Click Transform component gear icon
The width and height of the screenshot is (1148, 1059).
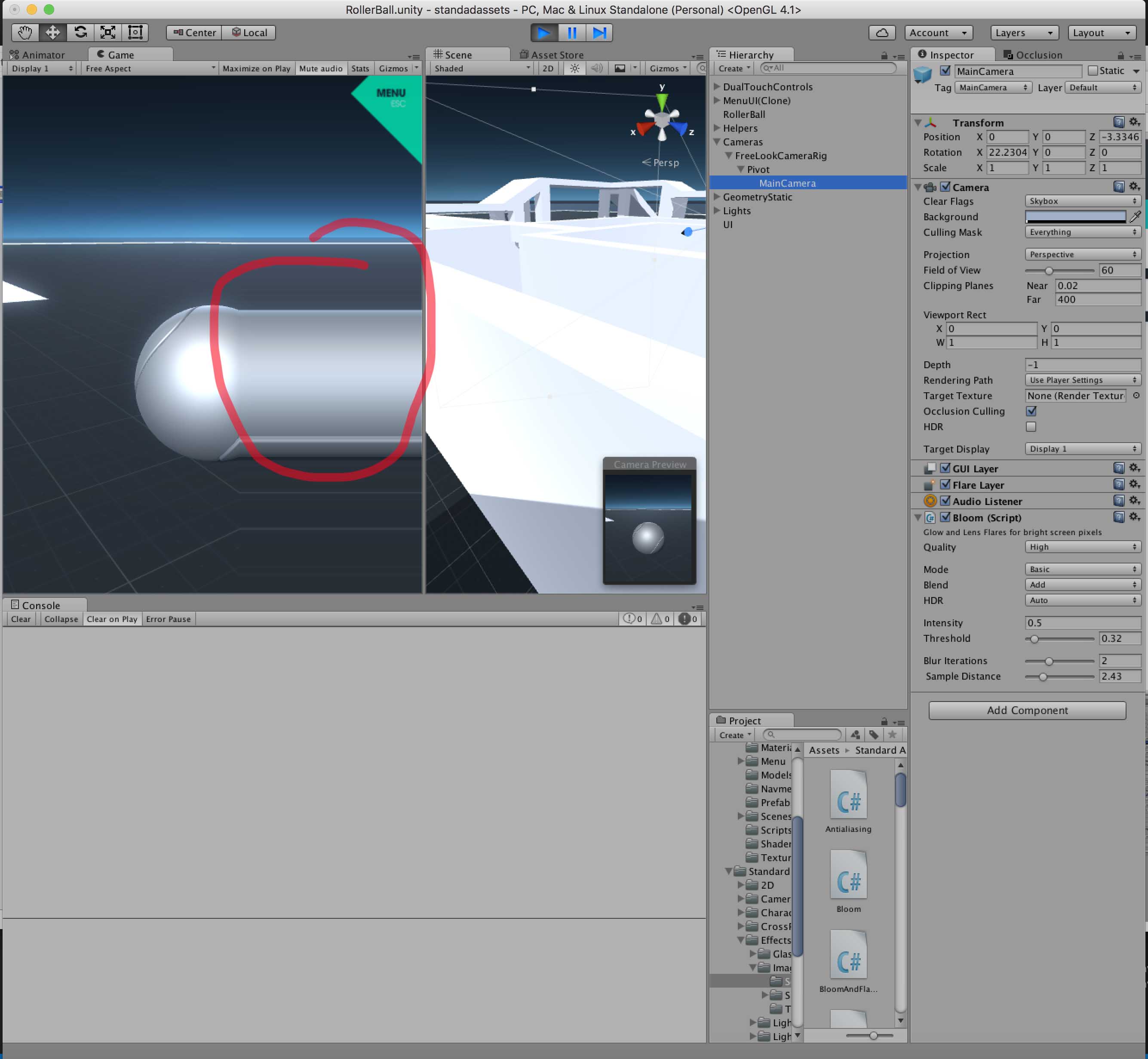point(1134,122)
